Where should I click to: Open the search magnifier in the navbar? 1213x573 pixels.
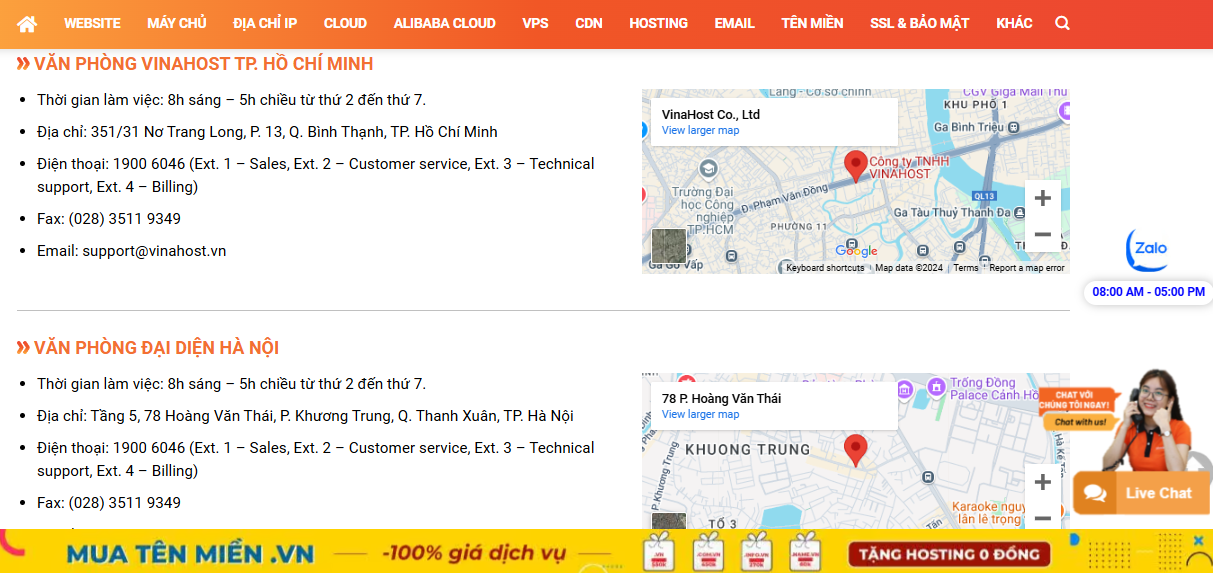[x=1062, y=23]
